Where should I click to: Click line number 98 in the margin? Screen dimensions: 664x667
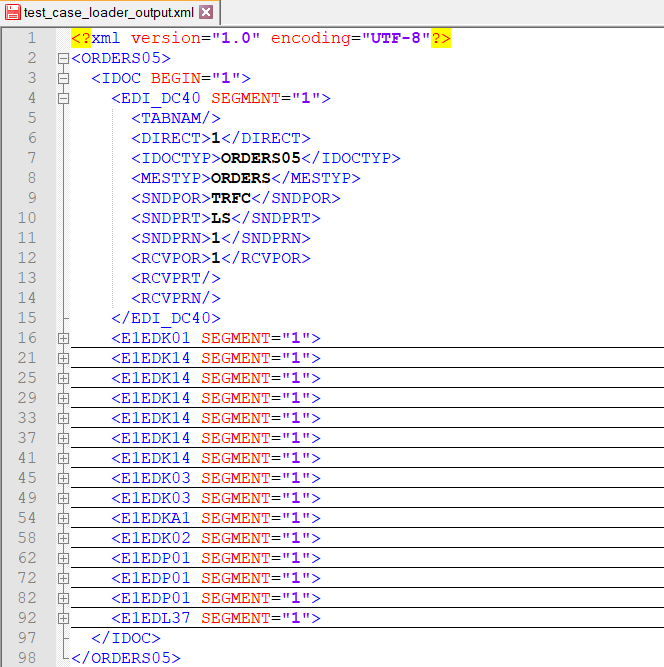click(27, 658)
